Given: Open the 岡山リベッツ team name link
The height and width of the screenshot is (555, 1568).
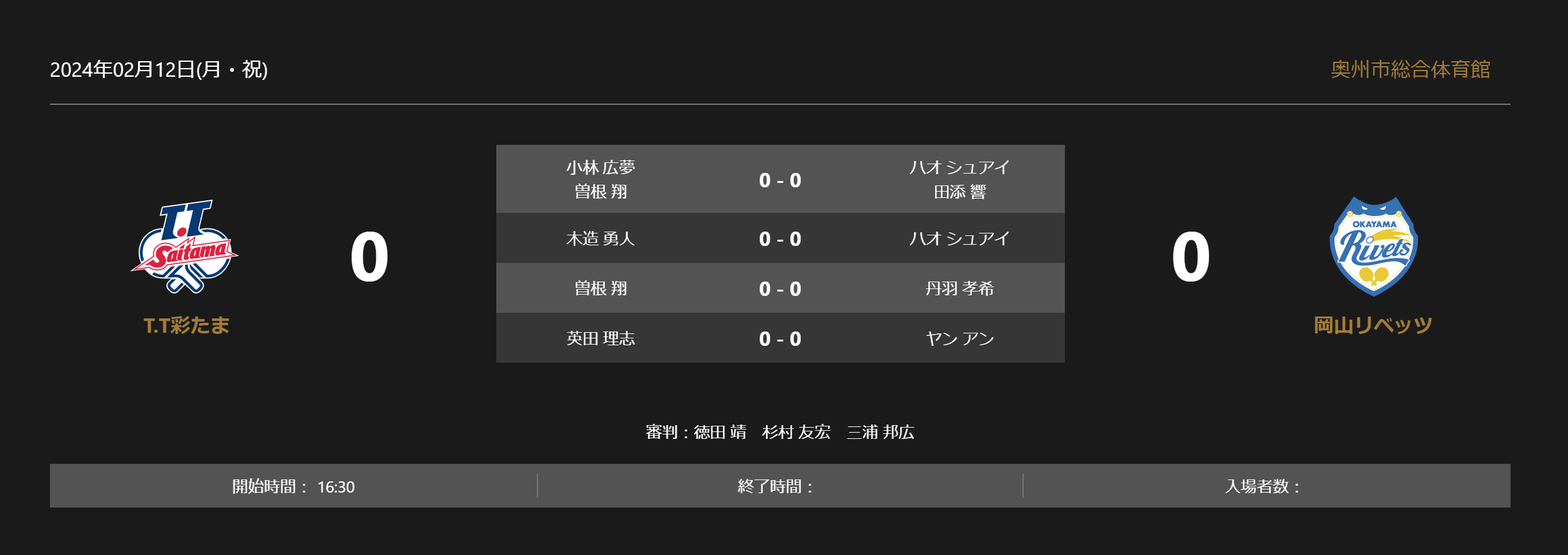Looking at the screenshot, I should [x=1373, y=325].
